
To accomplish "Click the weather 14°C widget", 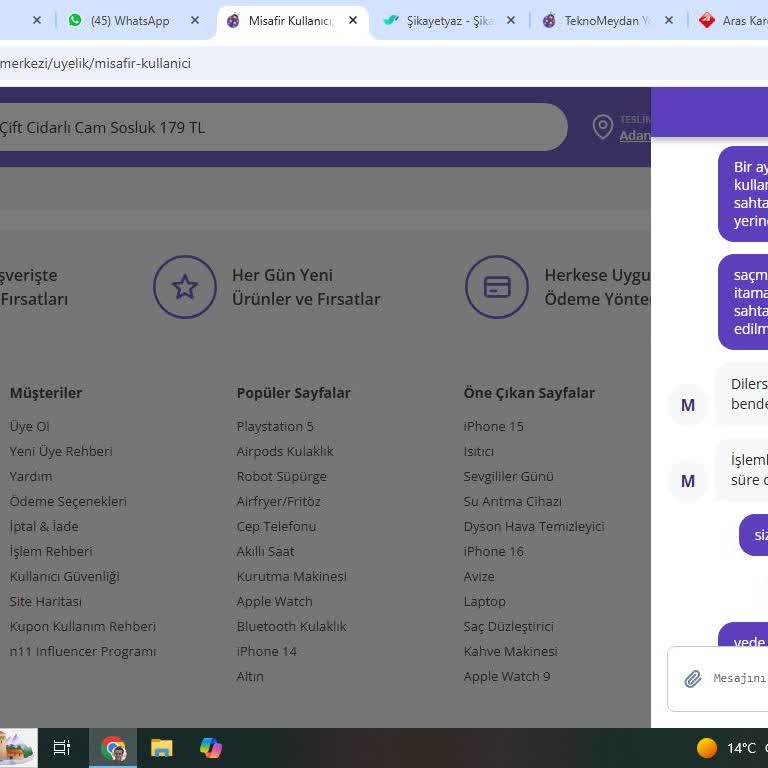I will point(732,748).
